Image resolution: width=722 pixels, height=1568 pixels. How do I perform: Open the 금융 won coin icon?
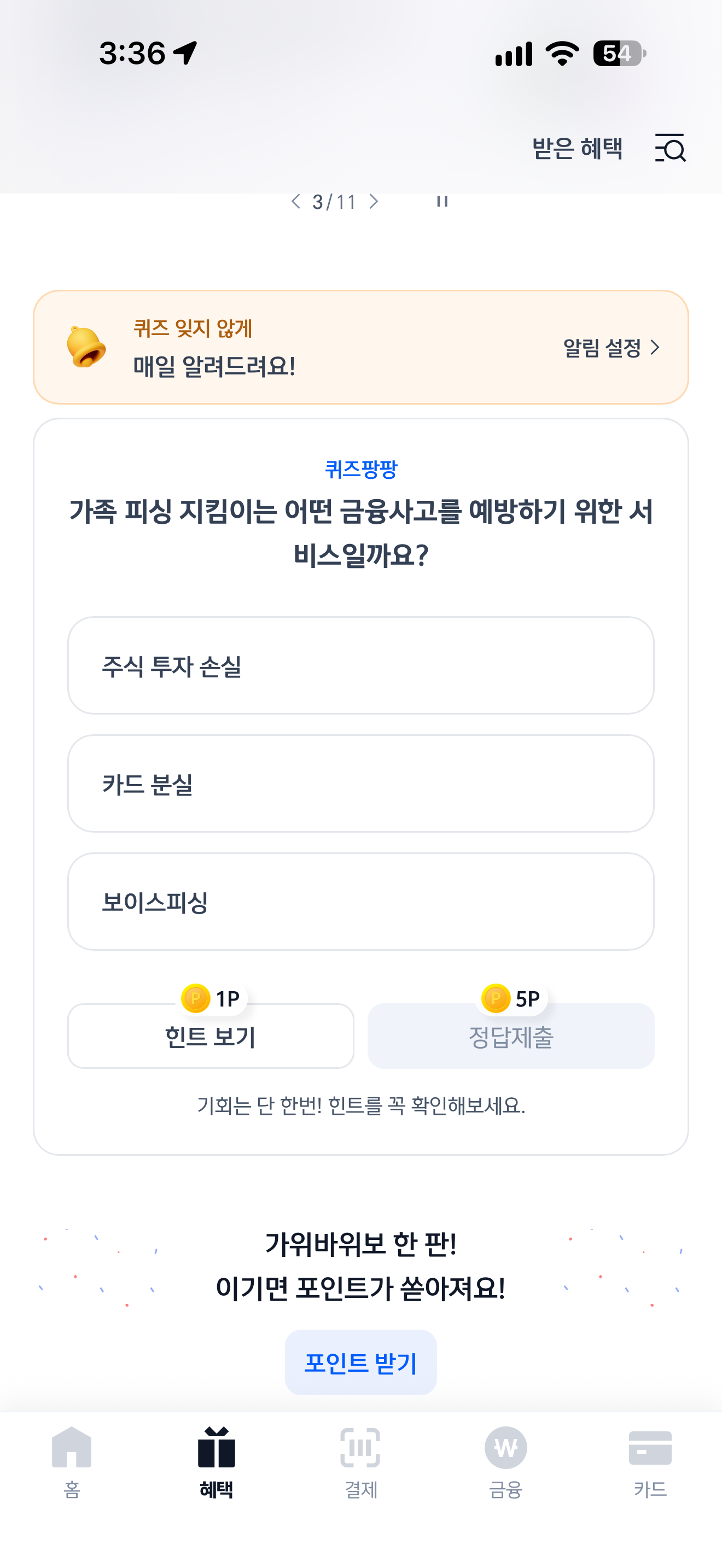[505, 1448]
